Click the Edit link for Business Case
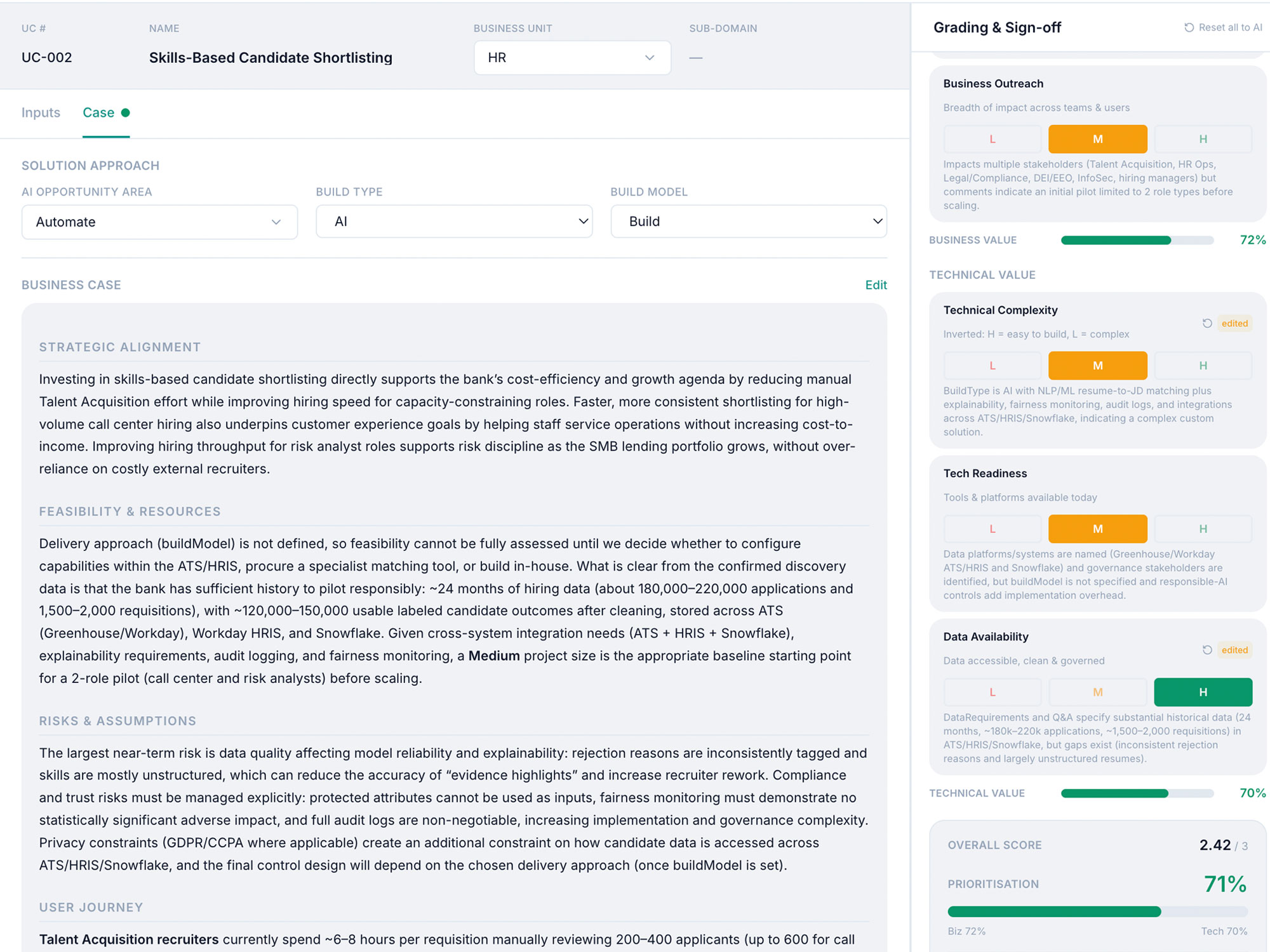The image size is (1270, 952). pos(876,285)
